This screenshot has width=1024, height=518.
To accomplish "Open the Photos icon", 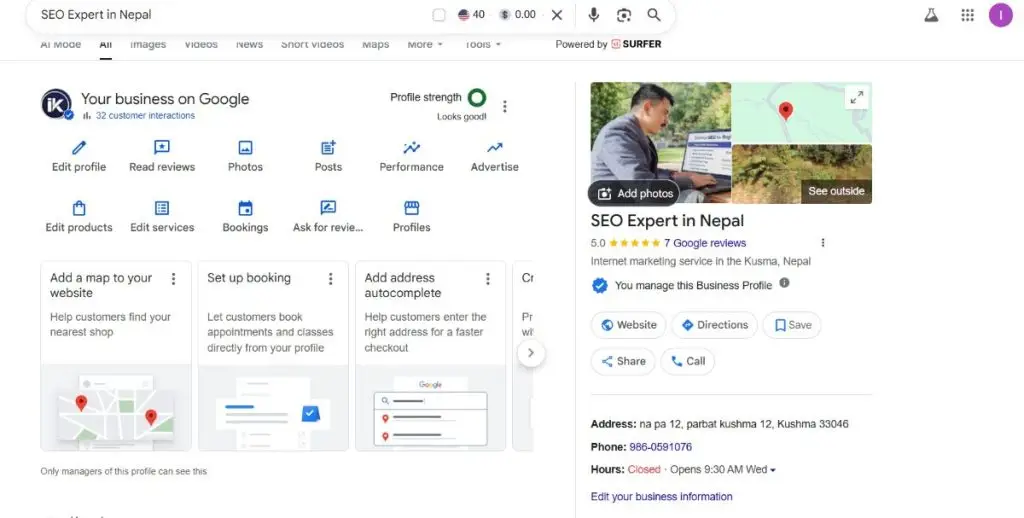I will click(246, 148).
